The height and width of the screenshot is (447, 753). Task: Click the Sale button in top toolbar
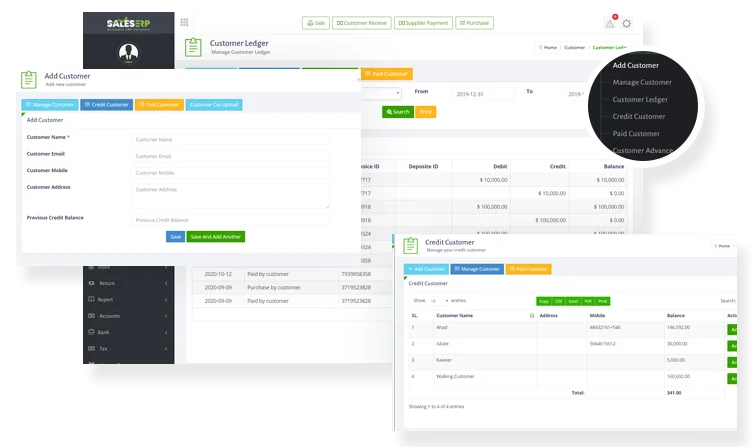tap(316, 22)
